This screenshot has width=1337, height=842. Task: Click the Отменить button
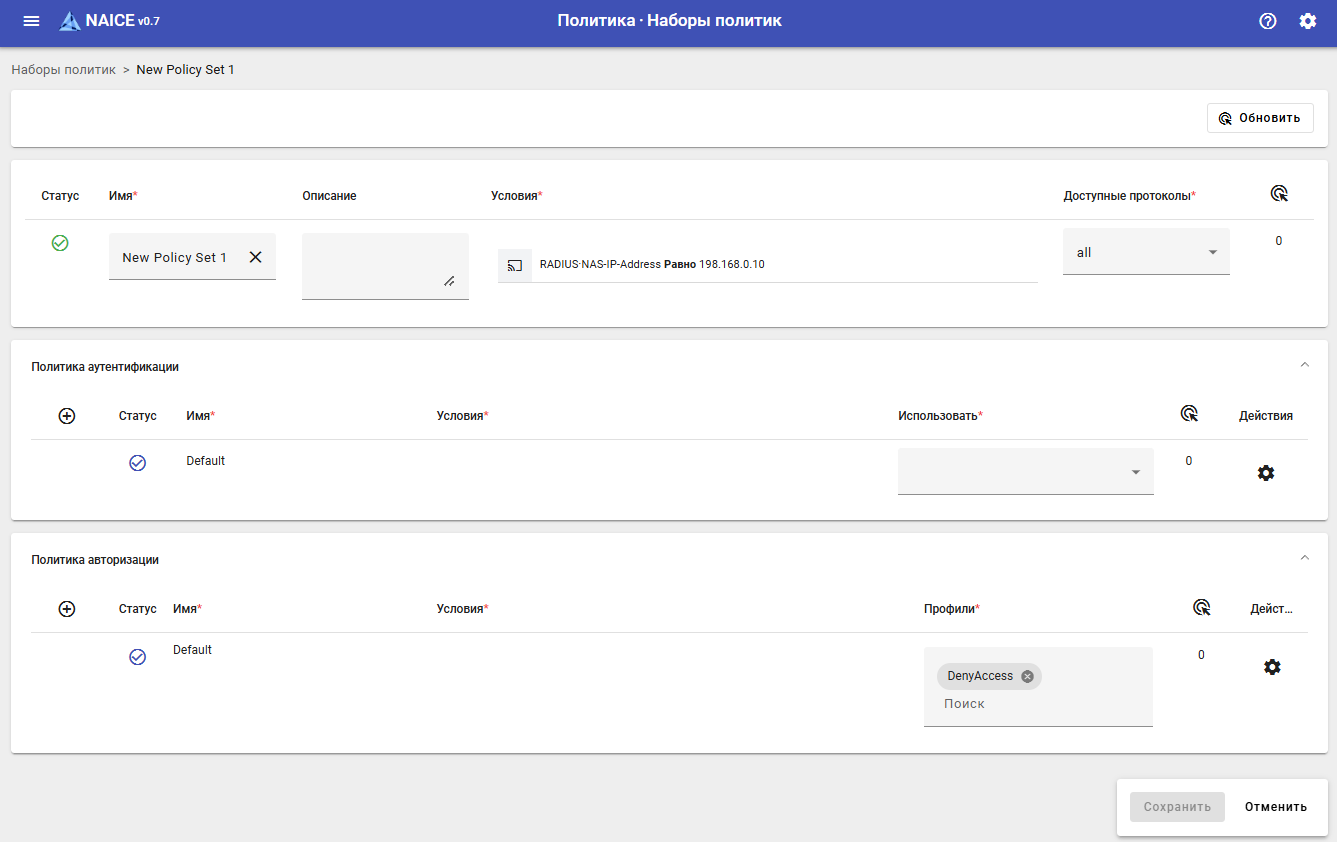point(1276,807)
